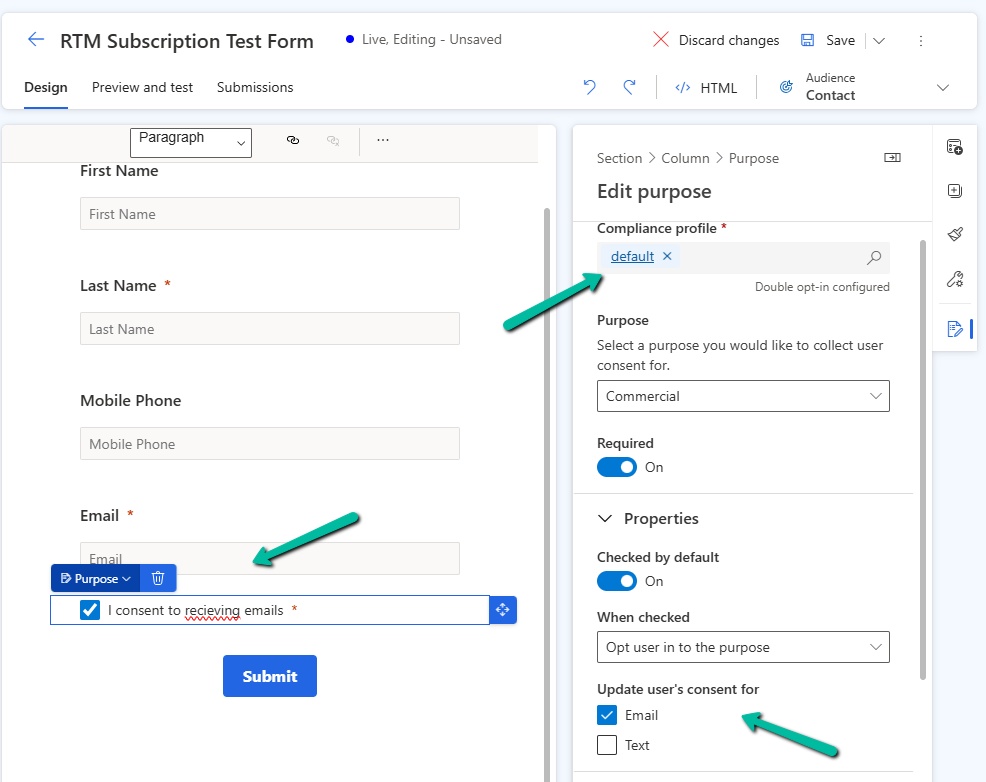This screenshot has height=782, width=986.
Task: Remove the default compliance profile tag
Action: click(667, 257)
